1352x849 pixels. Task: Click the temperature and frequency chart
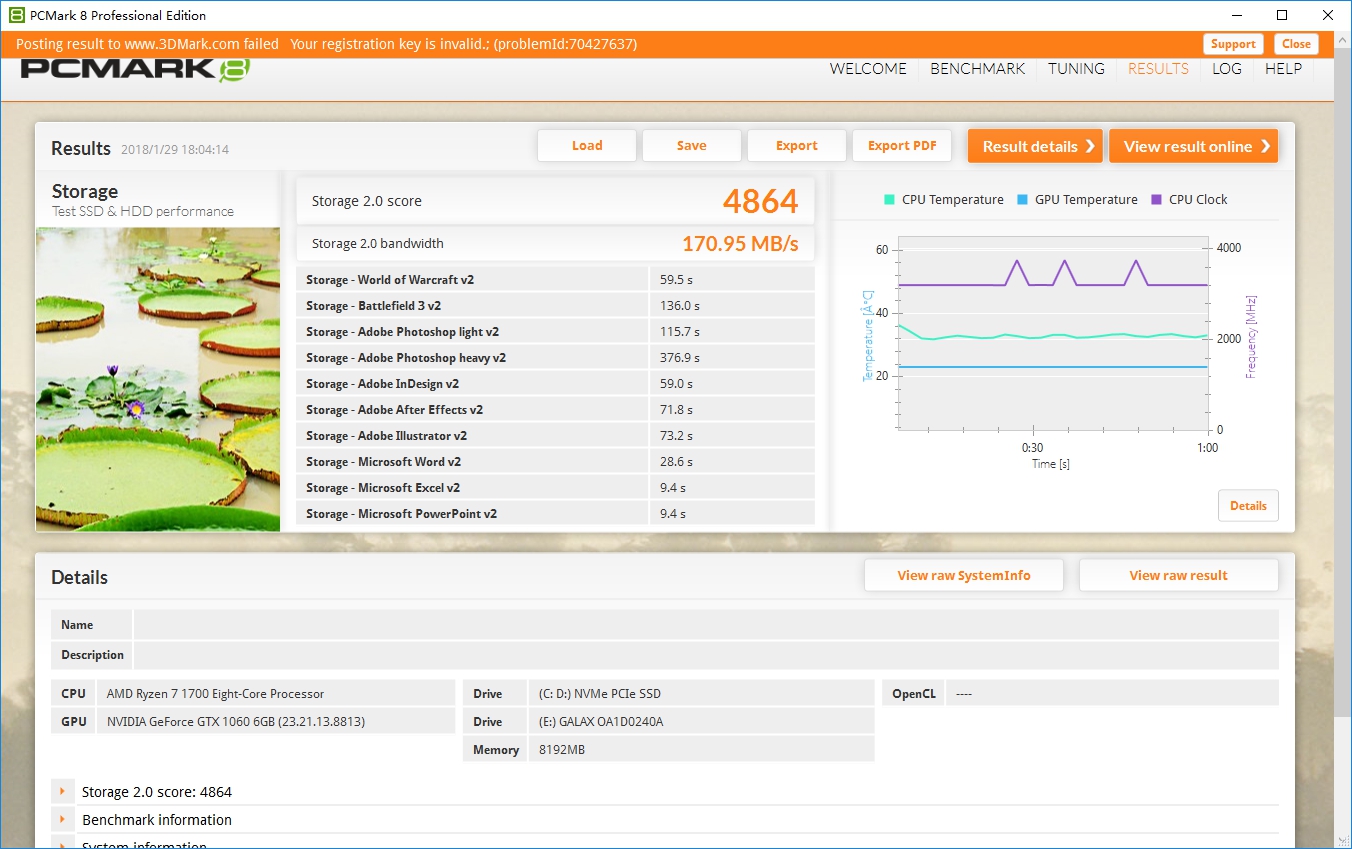click(x=1054, y=334)
